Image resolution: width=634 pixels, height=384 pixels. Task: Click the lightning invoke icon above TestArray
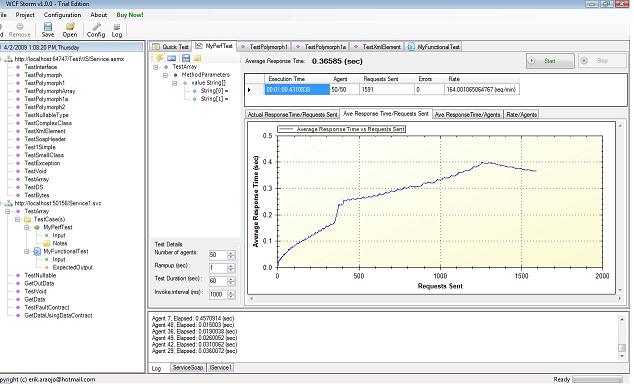tap(159, 58)
